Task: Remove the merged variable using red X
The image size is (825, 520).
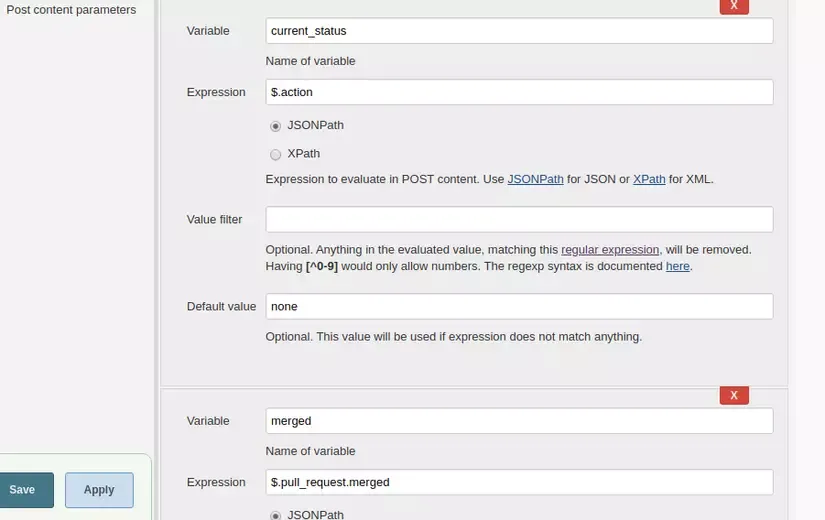Action: pyautogui.click(x=734, y=395)
